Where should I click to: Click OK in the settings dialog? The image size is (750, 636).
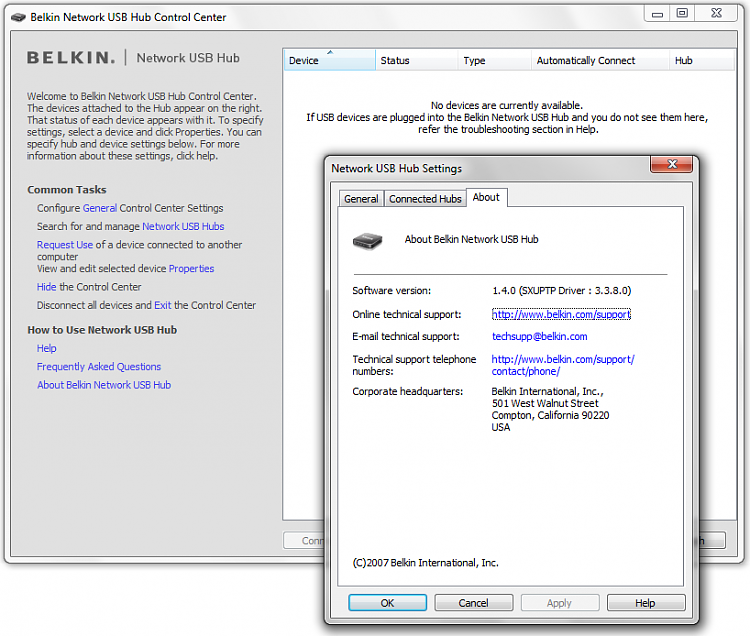387,603
